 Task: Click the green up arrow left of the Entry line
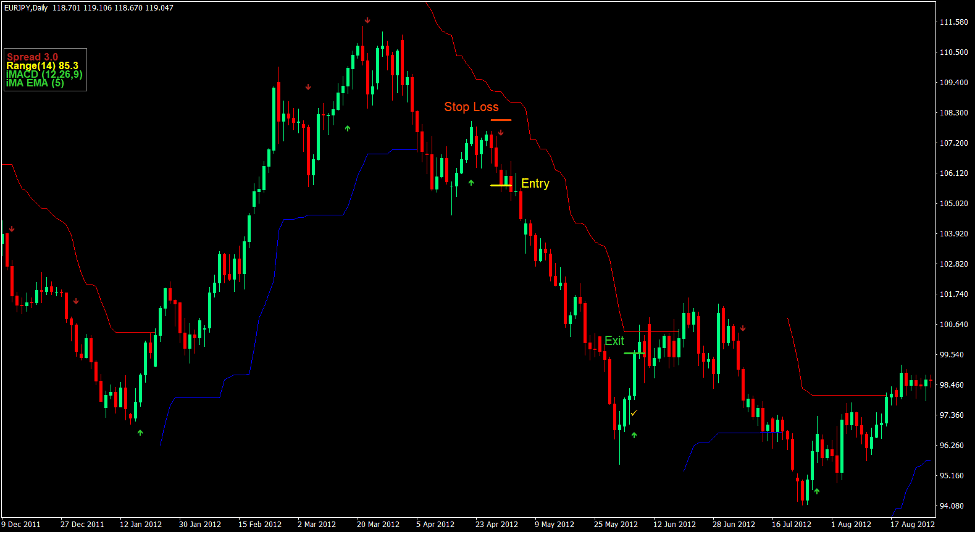click(x=471, y=183)
